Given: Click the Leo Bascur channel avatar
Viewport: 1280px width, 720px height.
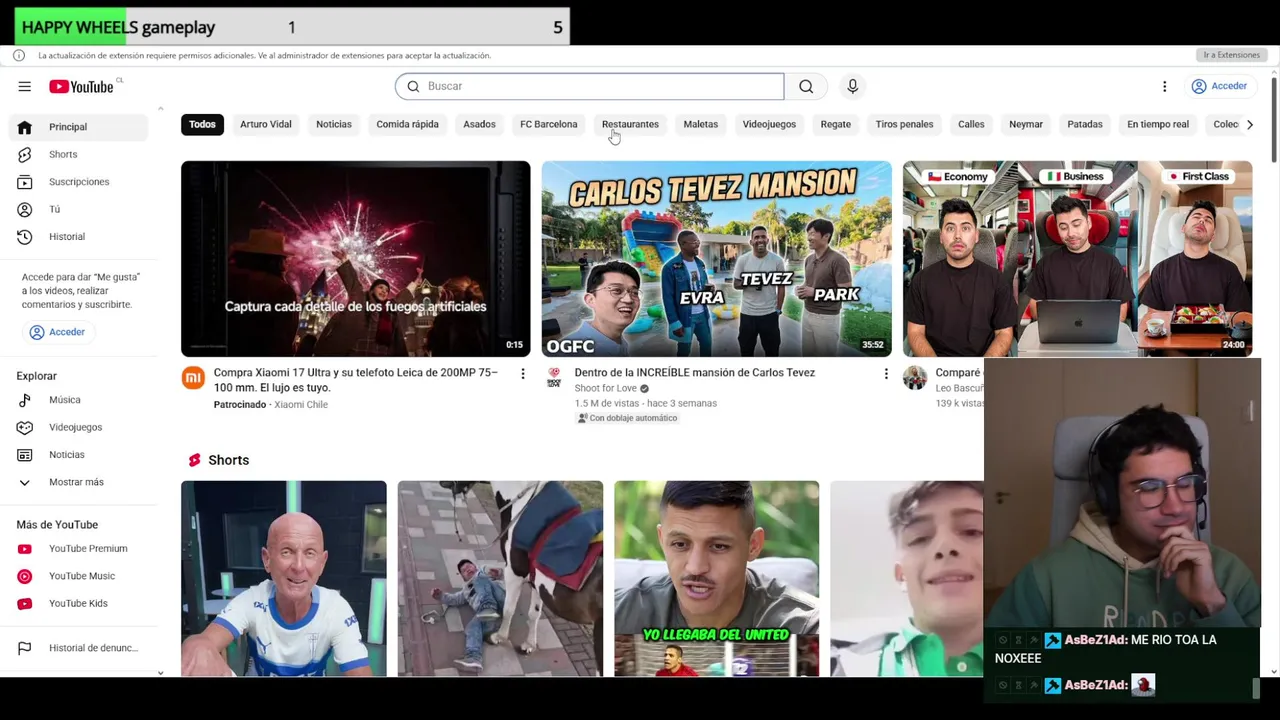Looking at the screenshot, I should [915, 378].
